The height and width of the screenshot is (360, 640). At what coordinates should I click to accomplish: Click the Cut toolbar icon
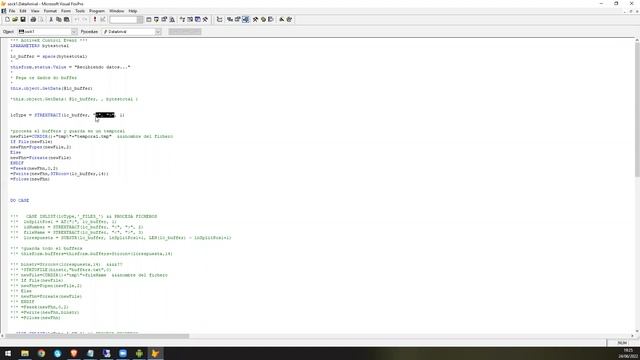pyautogui.click(x=51, y=19)
